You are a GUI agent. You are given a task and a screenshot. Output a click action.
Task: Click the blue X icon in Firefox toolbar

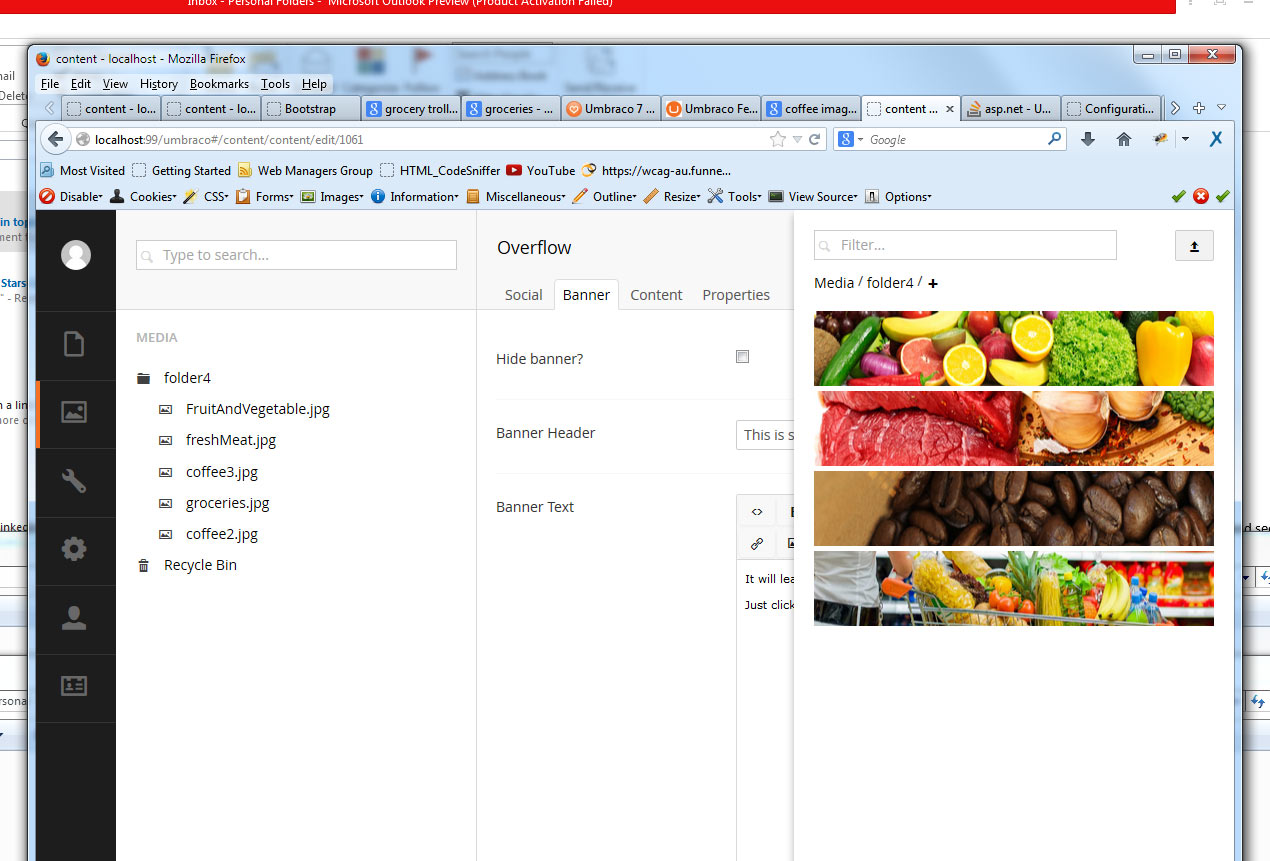coord(1216,139)
